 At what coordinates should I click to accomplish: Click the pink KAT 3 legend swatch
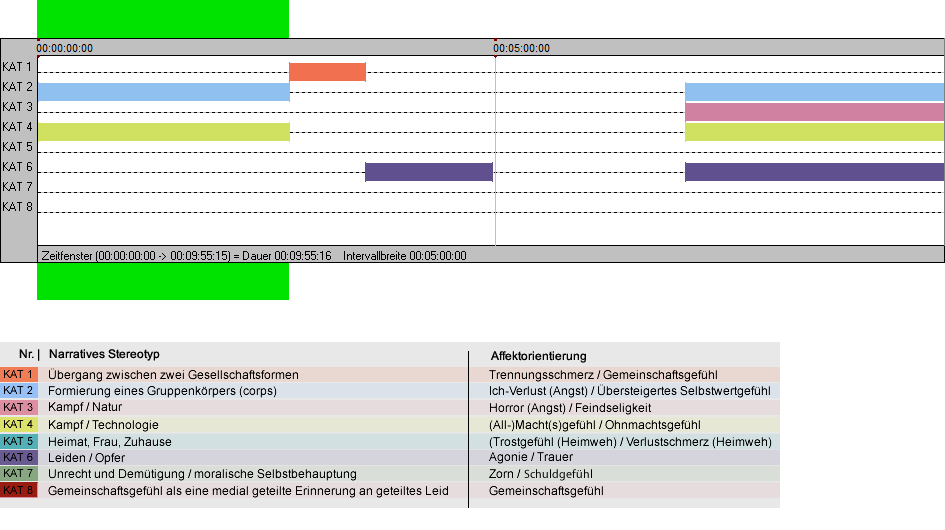coord(19,407)
